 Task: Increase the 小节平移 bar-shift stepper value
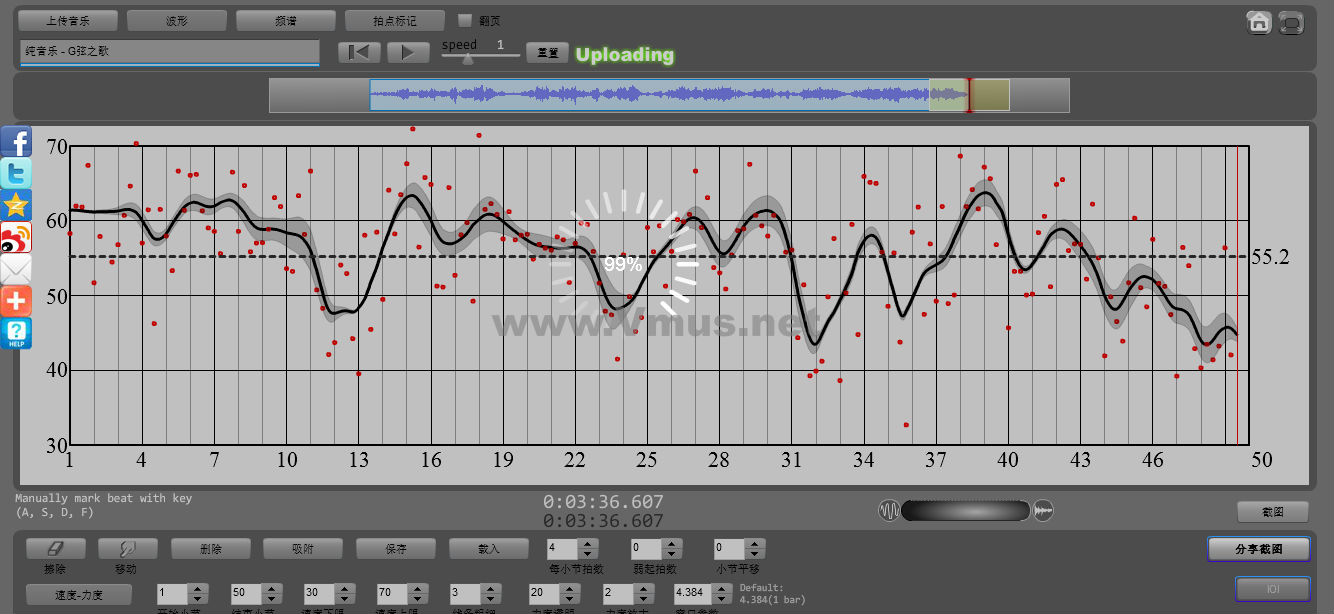[x=755, y=544]
